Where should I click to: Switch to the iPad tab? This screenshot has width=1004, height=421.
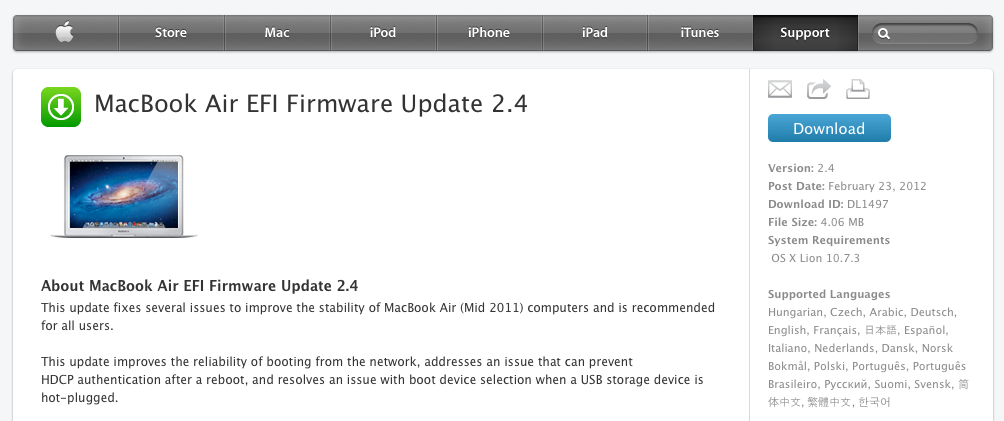[x=595, y=33]
